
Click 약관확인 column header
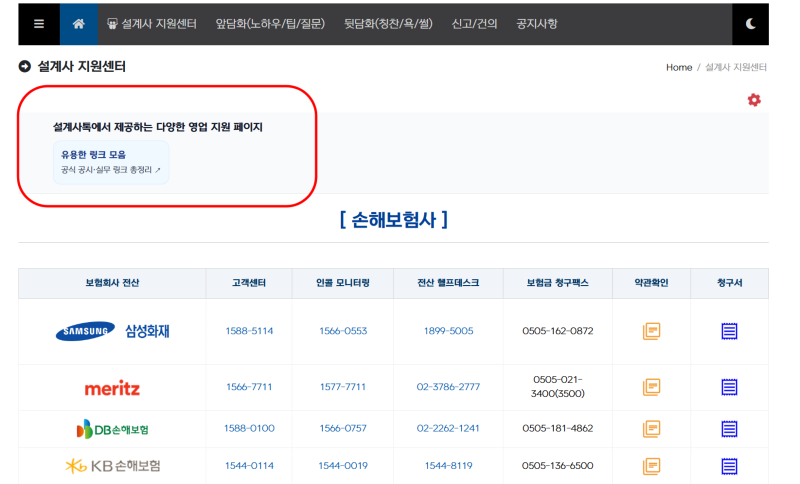(x=652, y=283)
